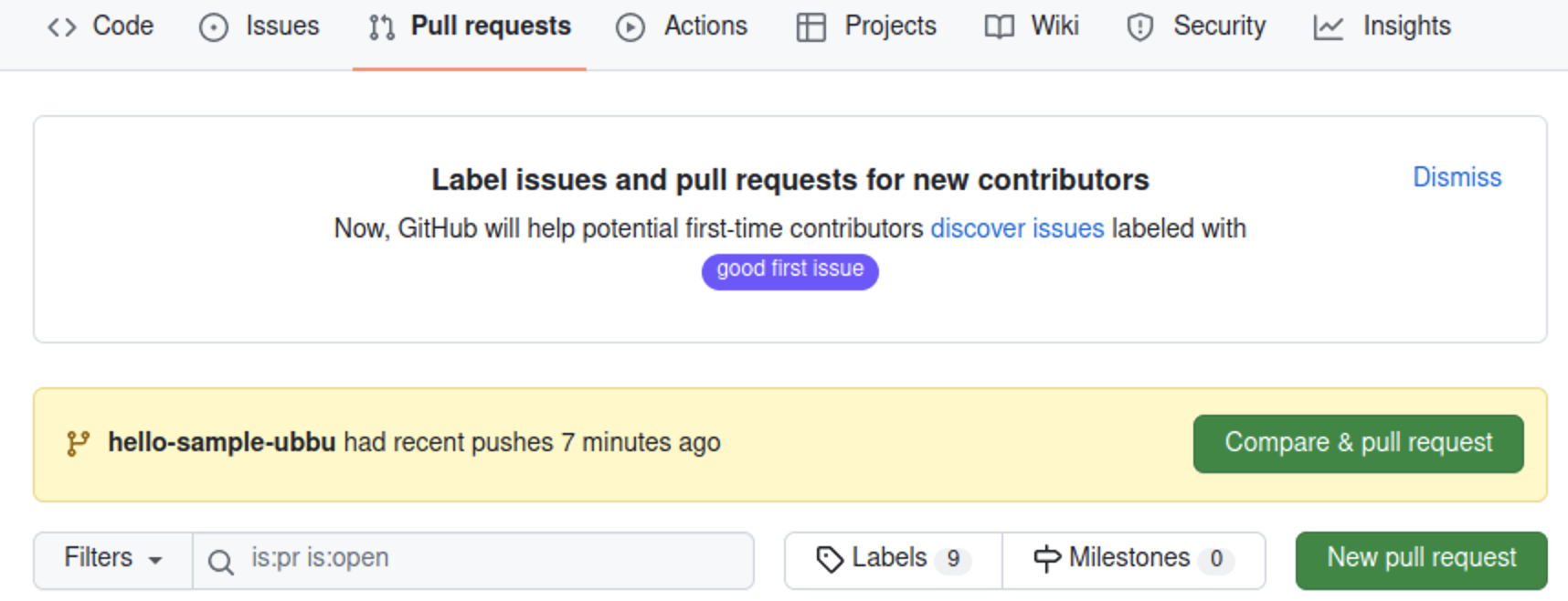Click the Projects board icon
This screenshot has height=601, width=1568.
(x=811, y=26)
